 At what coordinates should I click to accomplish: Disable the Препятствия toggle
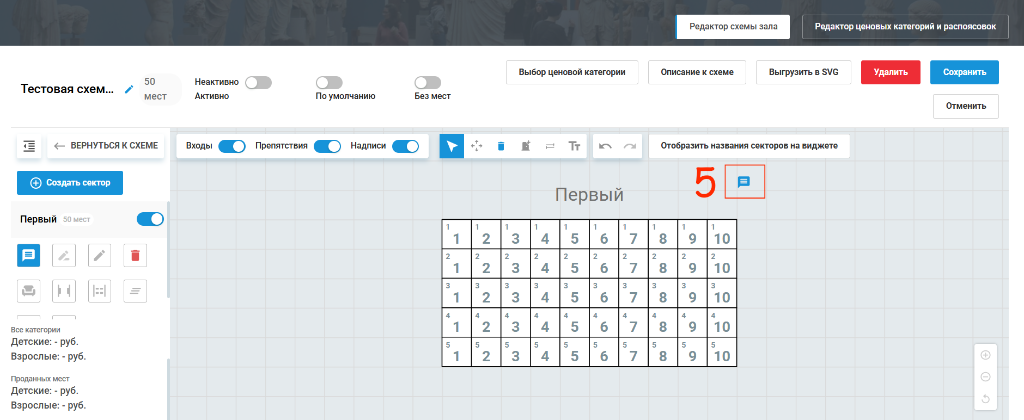pos(327,146)
